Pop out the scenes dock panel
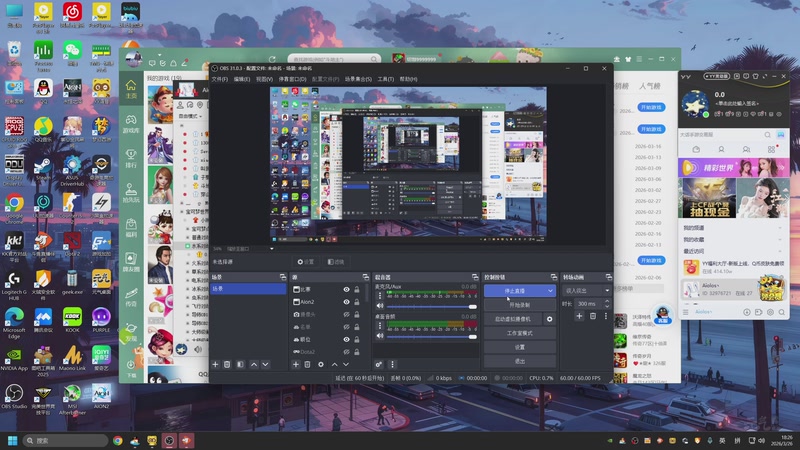This screenshot has width=800, height=450. point(283,277)
